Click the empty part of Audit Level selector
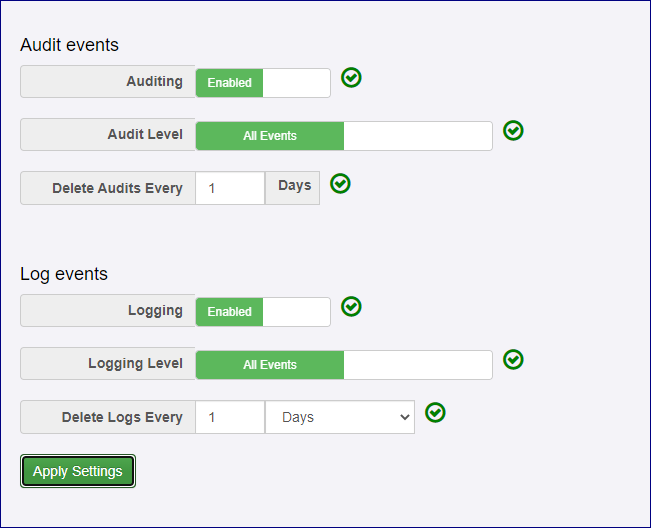 [x=417, y=136]
